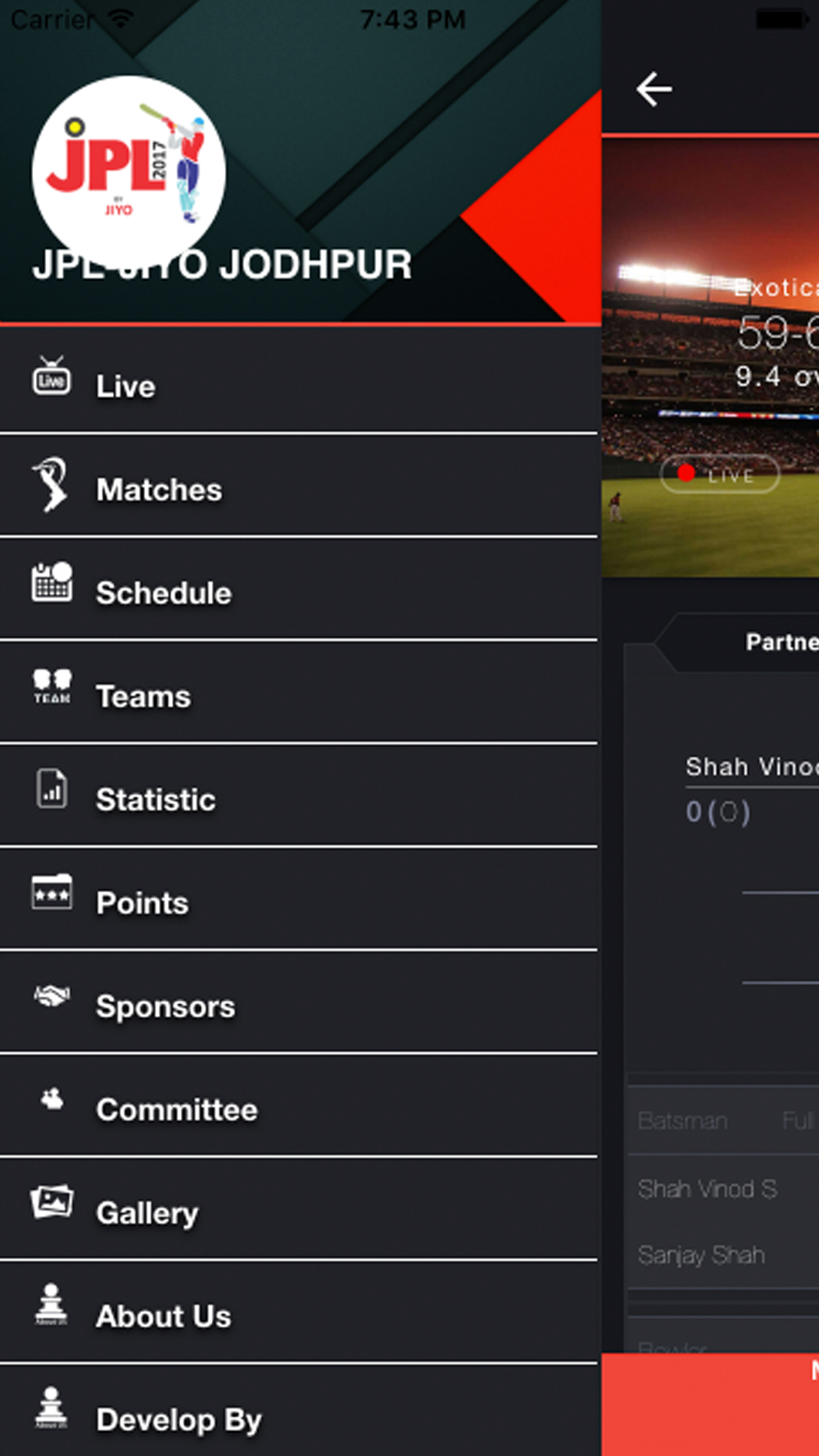Viewport: 819px width, 1456px height.
Task: Tap the Live TV icon
Action: 52,378
